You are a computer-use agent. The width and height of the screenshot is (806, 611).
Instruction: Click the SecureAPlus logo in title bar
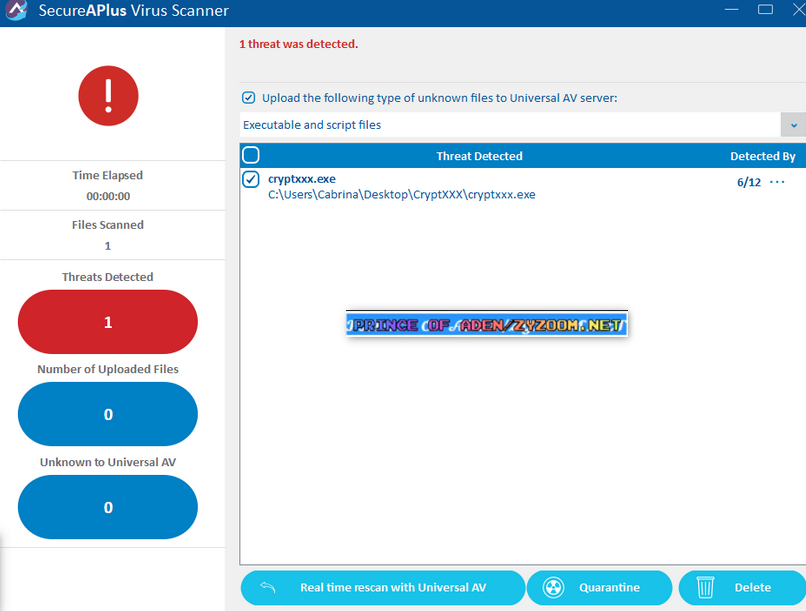click(x=16, y=10)
